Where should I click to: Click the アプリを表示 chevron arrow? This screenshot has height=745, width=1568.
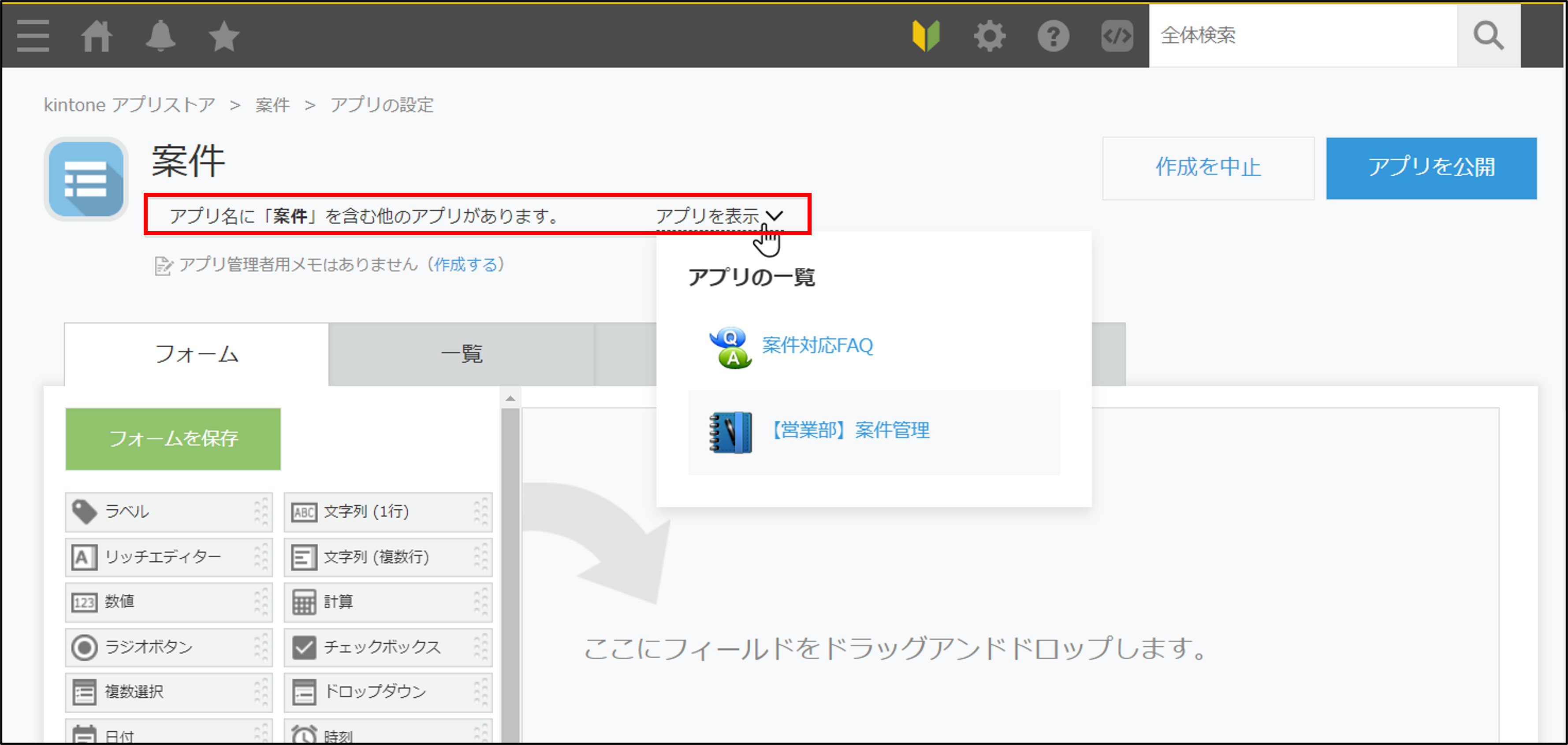click(x=779, y=215)
